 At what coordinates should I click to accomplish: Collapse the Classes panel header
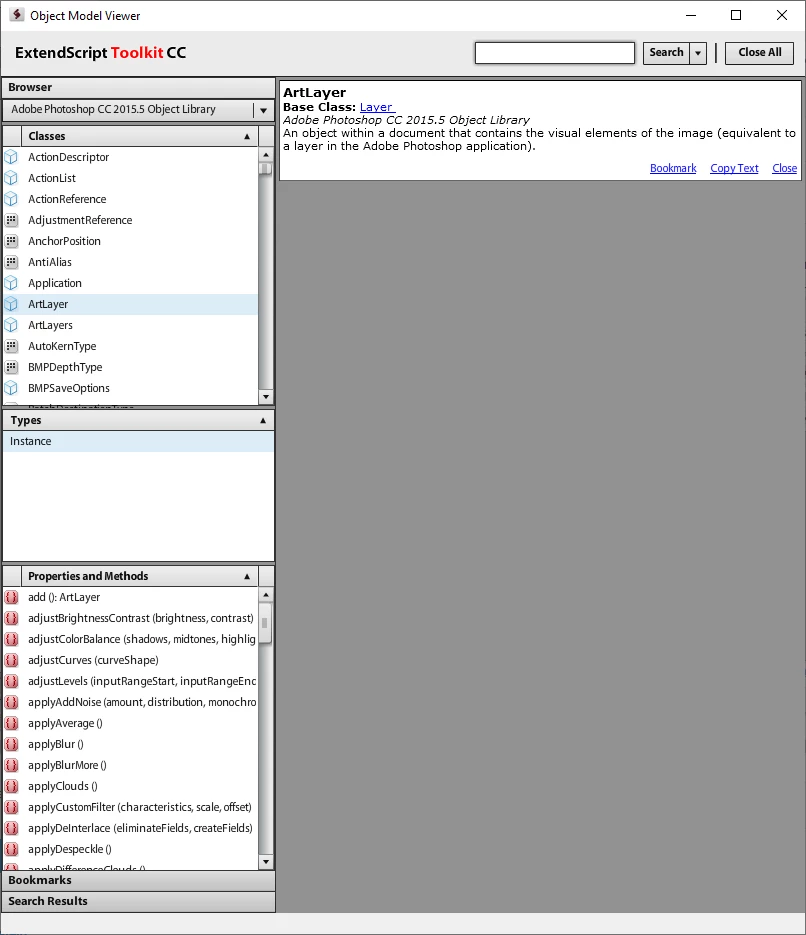click(x=140, y=136)
